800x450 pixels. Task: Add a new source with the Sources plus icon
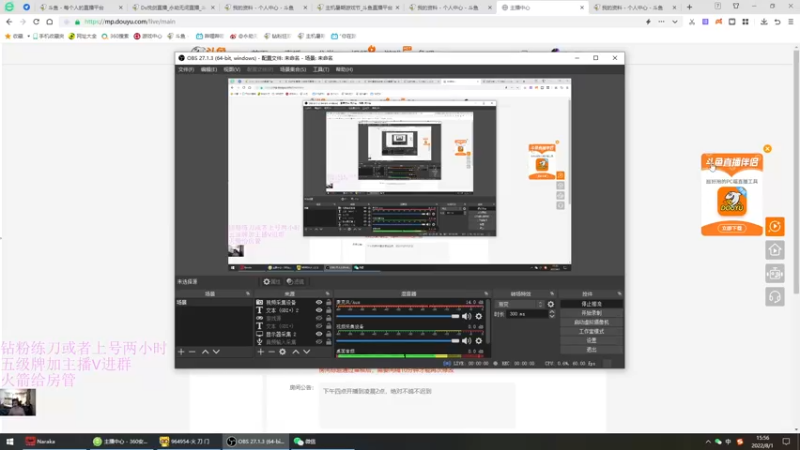point(261,352)
